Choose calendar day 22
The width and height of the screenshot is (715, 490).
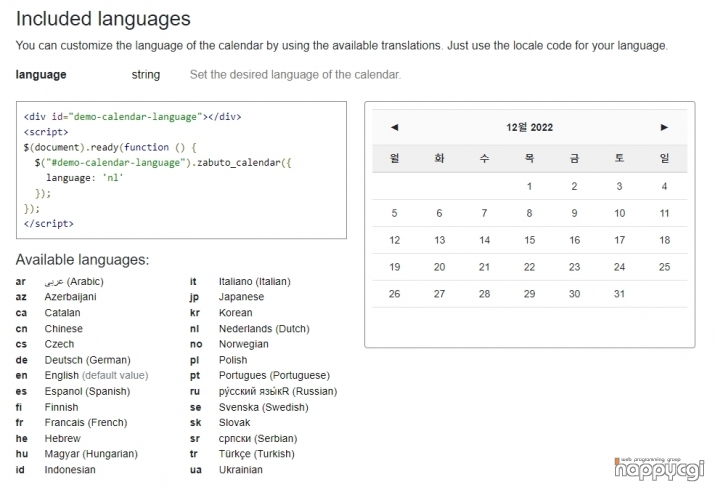coord(529,267)
